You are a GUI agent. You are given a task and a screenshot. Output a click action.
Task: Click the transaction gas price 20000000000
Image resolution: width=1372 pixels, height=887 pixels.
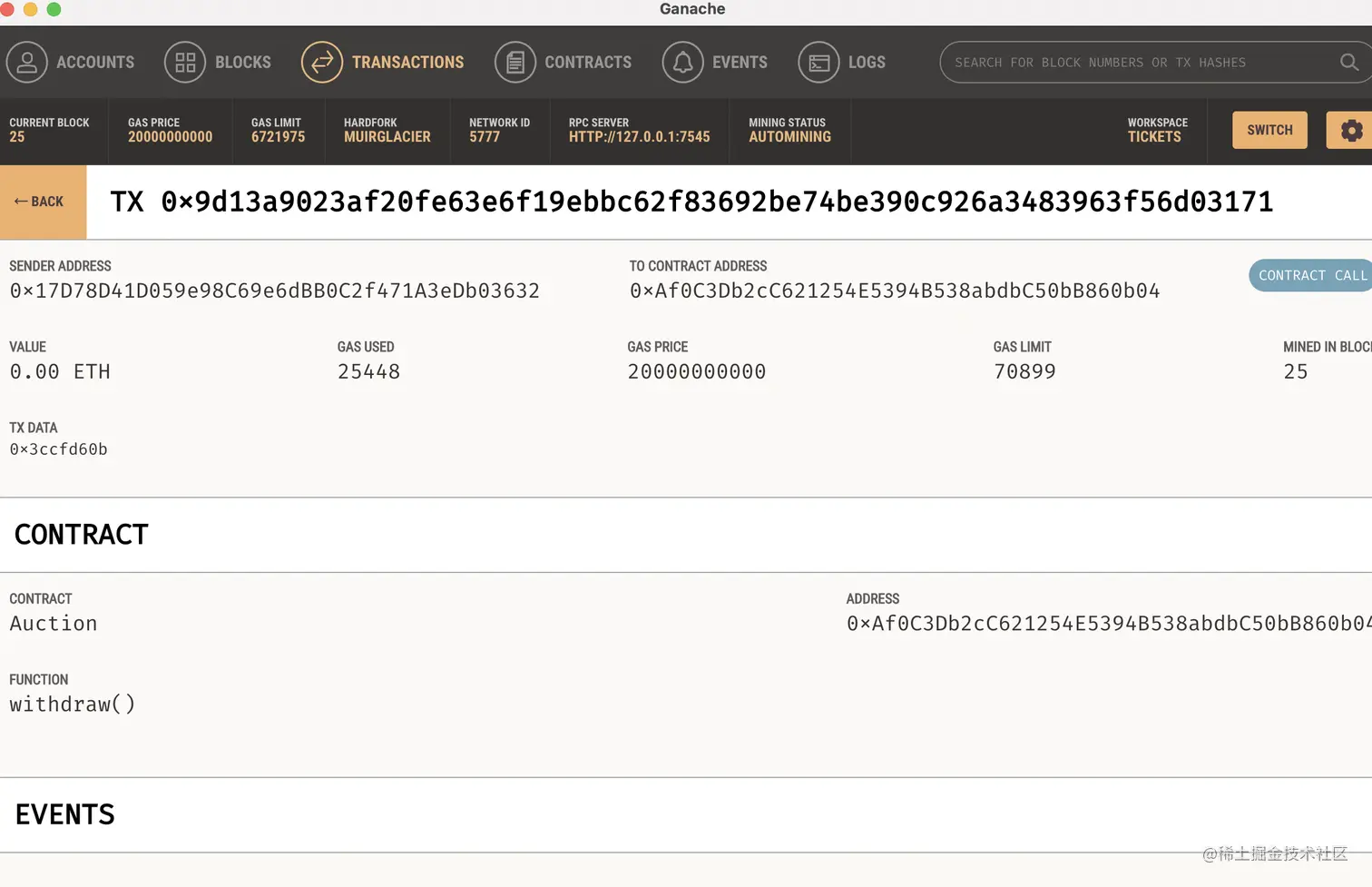(x=697, y=371)
